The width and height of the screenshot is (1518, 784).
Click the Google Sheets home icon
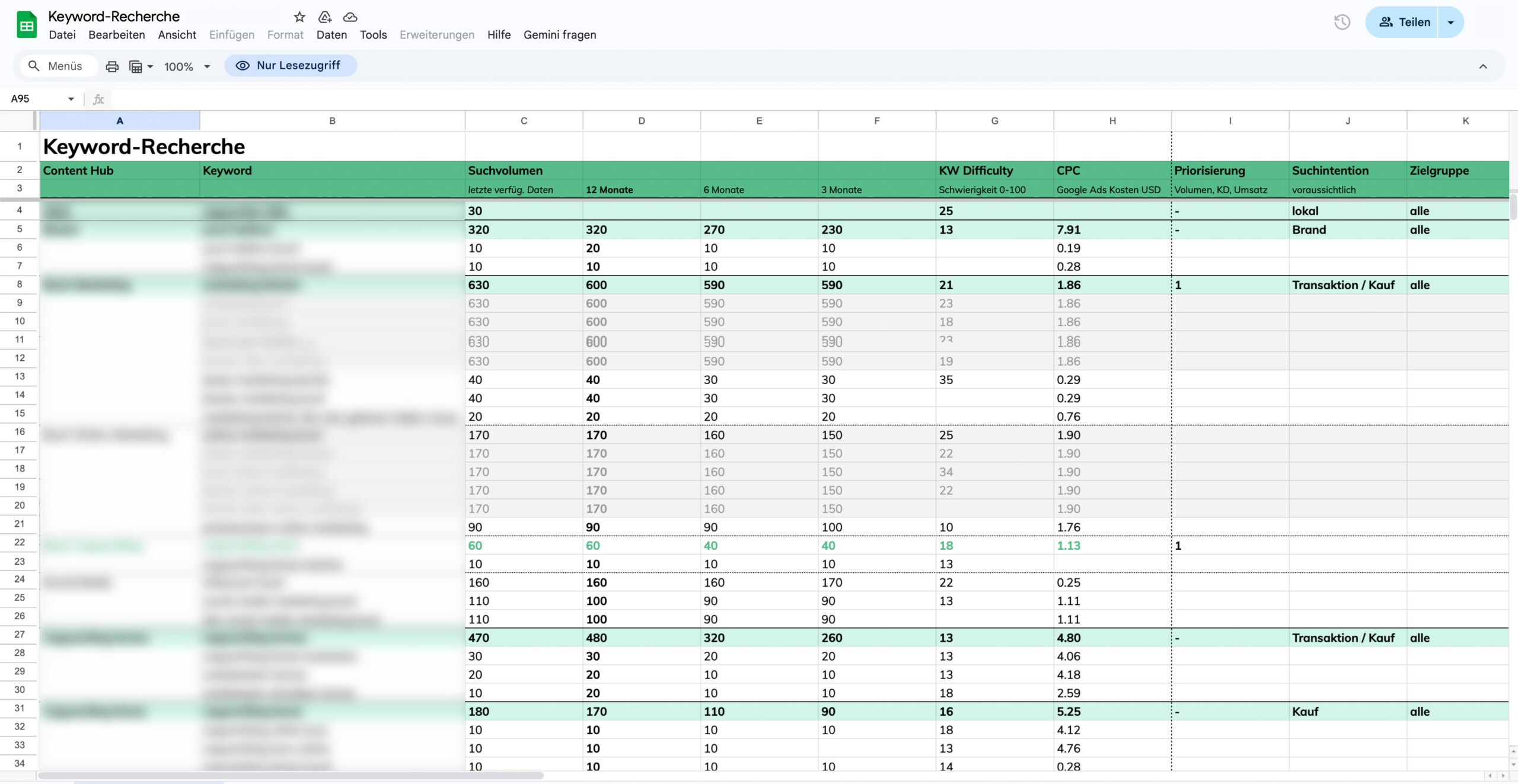point(26,25)
